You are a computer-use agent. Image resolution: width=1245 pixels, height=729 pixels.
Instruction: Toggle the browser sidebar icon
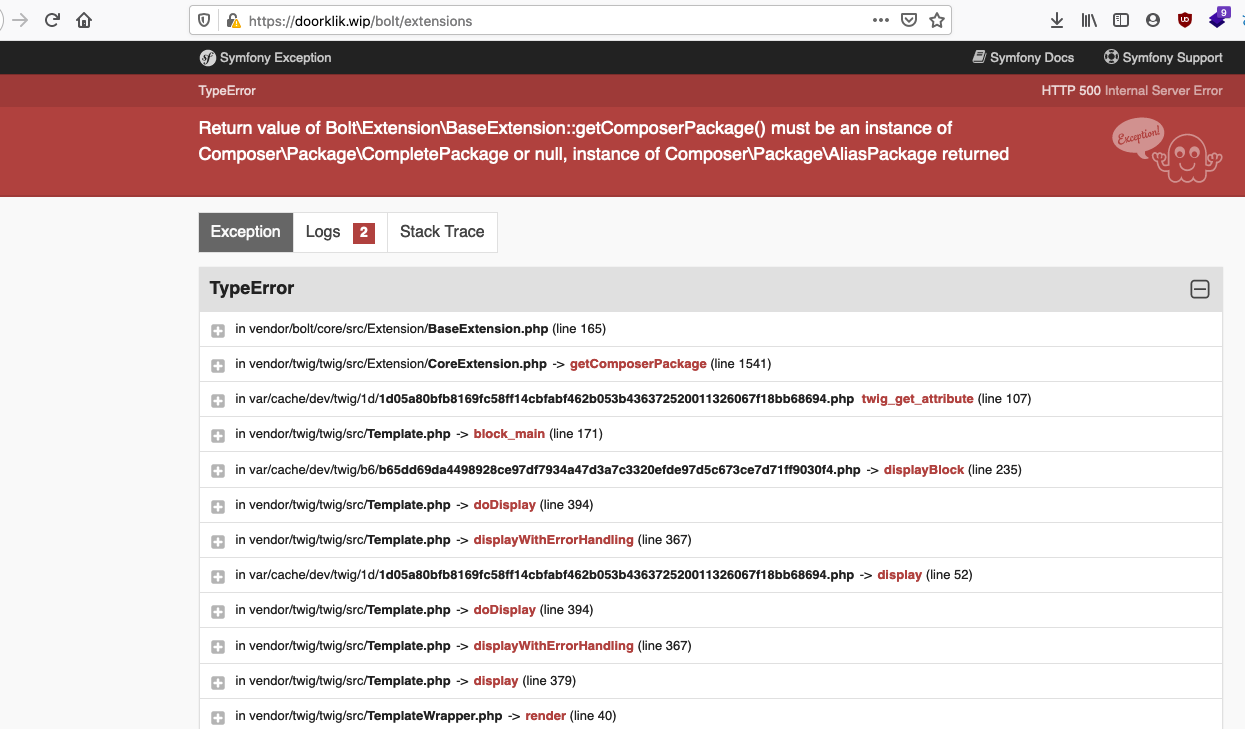pos(1121,20)
